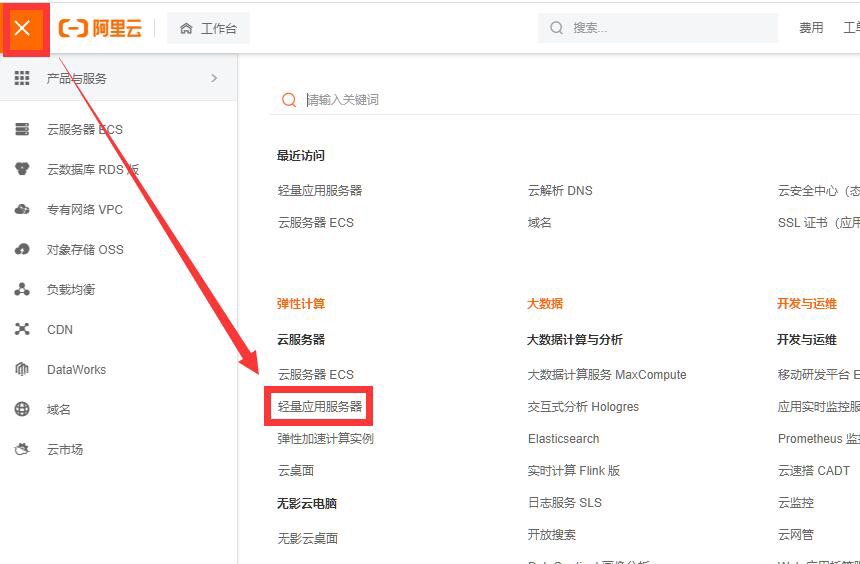Click the orange 开发与运维 category heading
Screen dimensions: 860x564
pyautogui.click(x=807, y=303)
